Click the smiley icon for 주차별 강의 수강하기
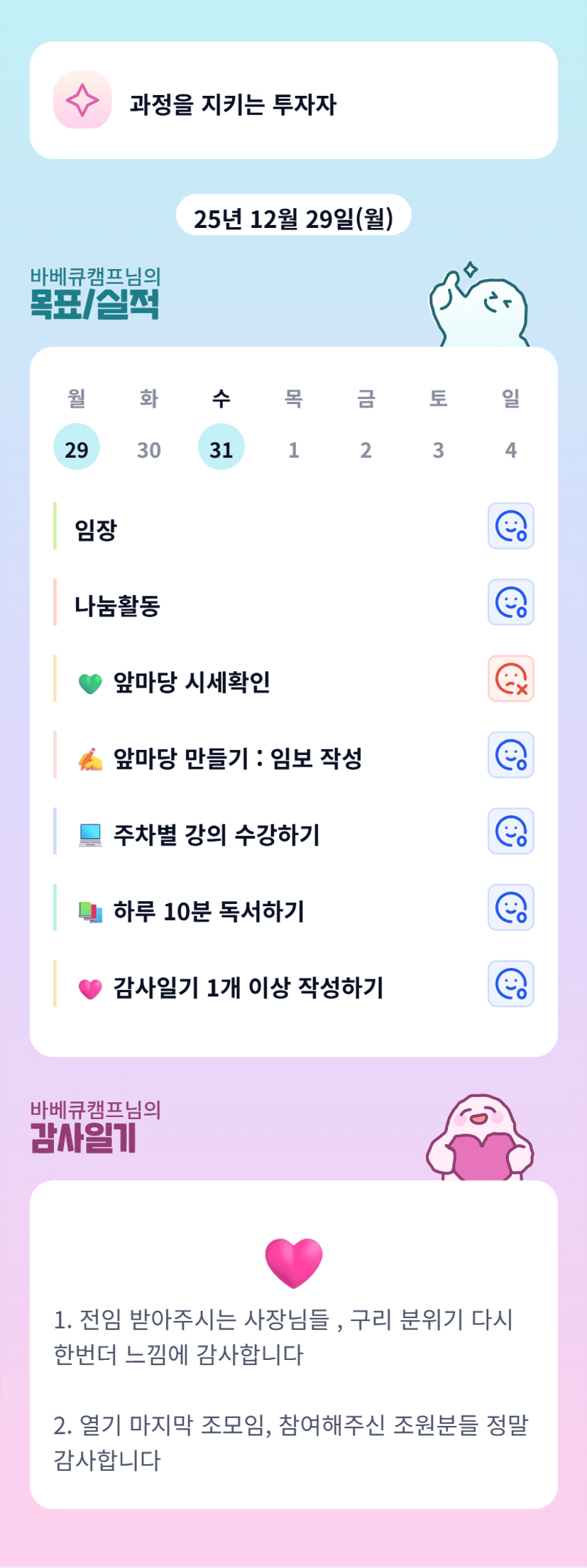The image size is (587, 1568). (x=510, y=831)
